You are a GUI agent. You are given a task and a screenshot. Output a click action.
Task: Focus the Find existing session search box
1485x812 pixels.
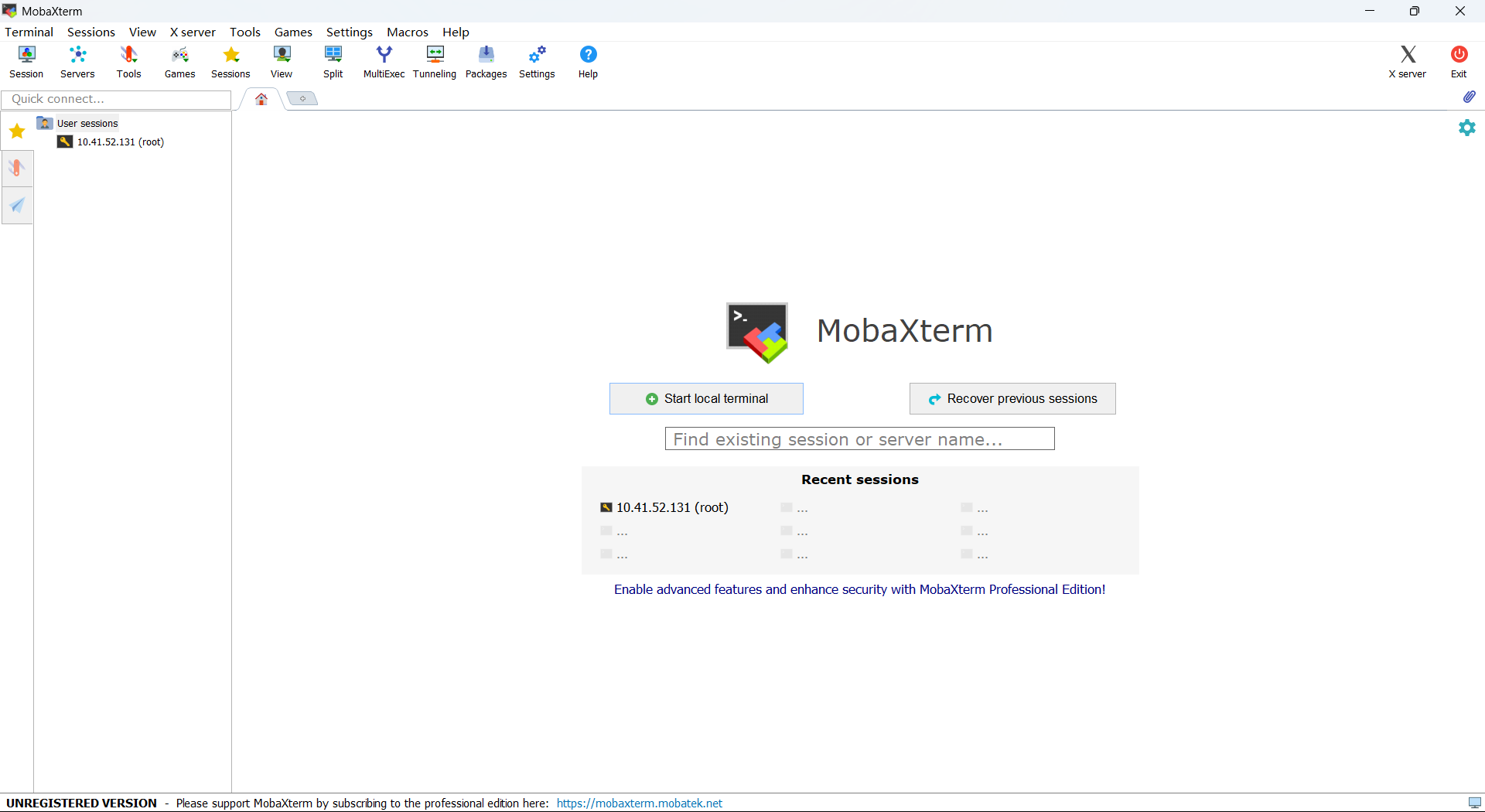[859, 439]
